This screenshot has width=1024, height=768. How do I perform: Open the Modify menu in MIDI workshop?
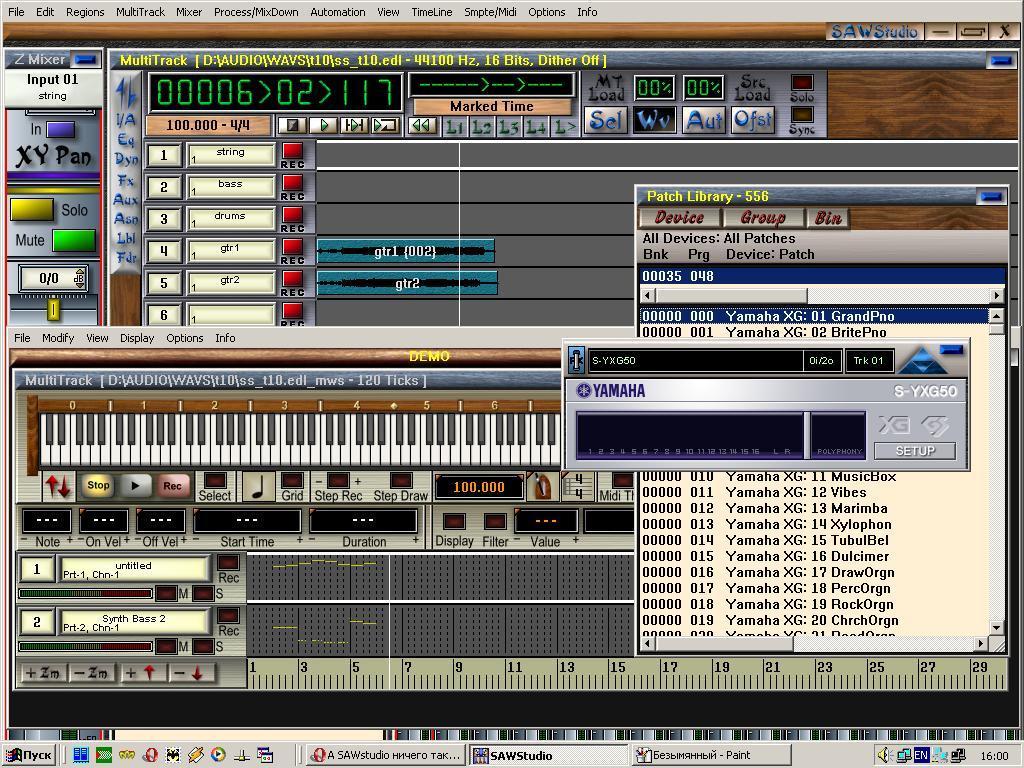[58, 338]
